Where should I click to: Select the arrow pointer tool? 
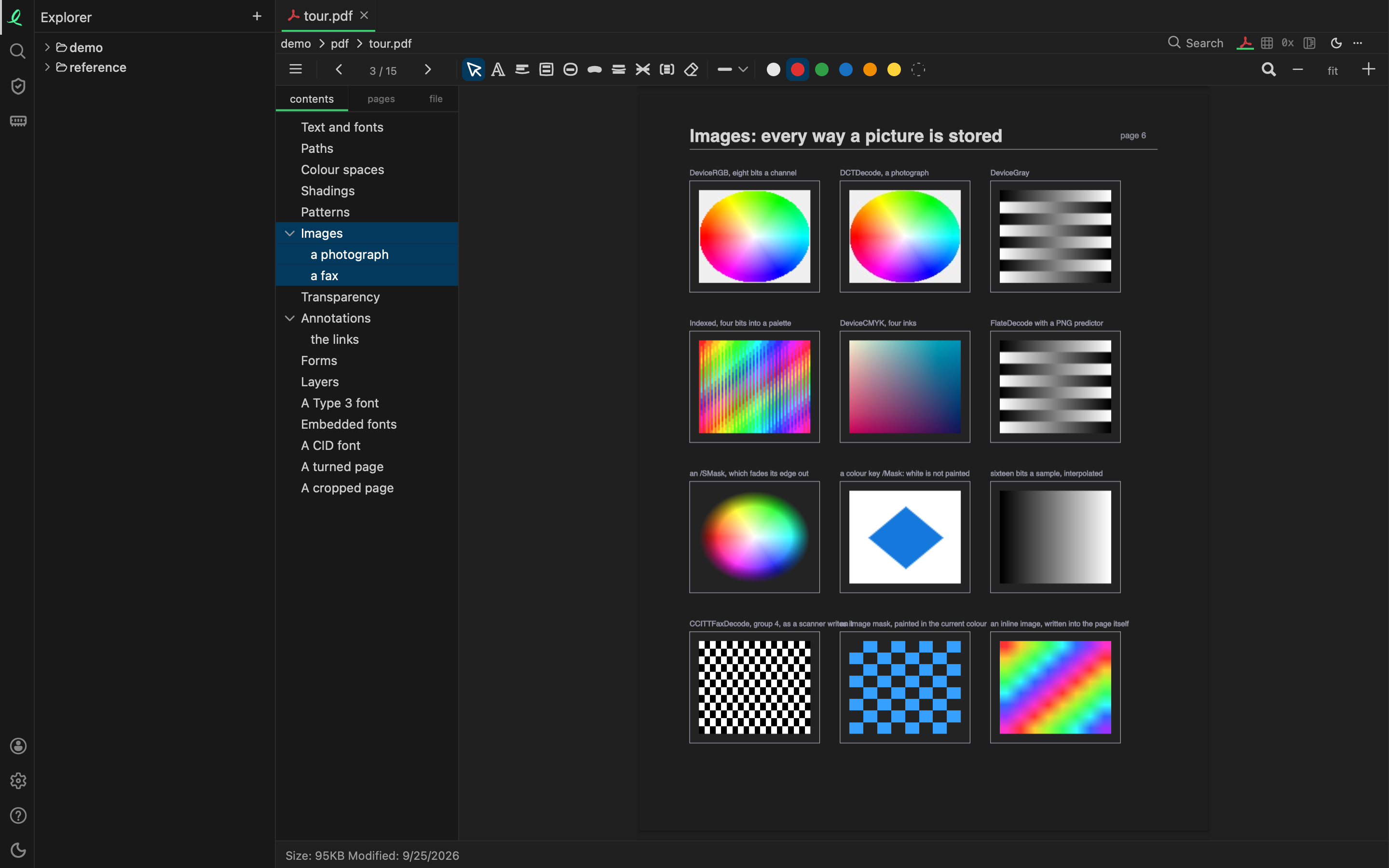click(474, 70)
